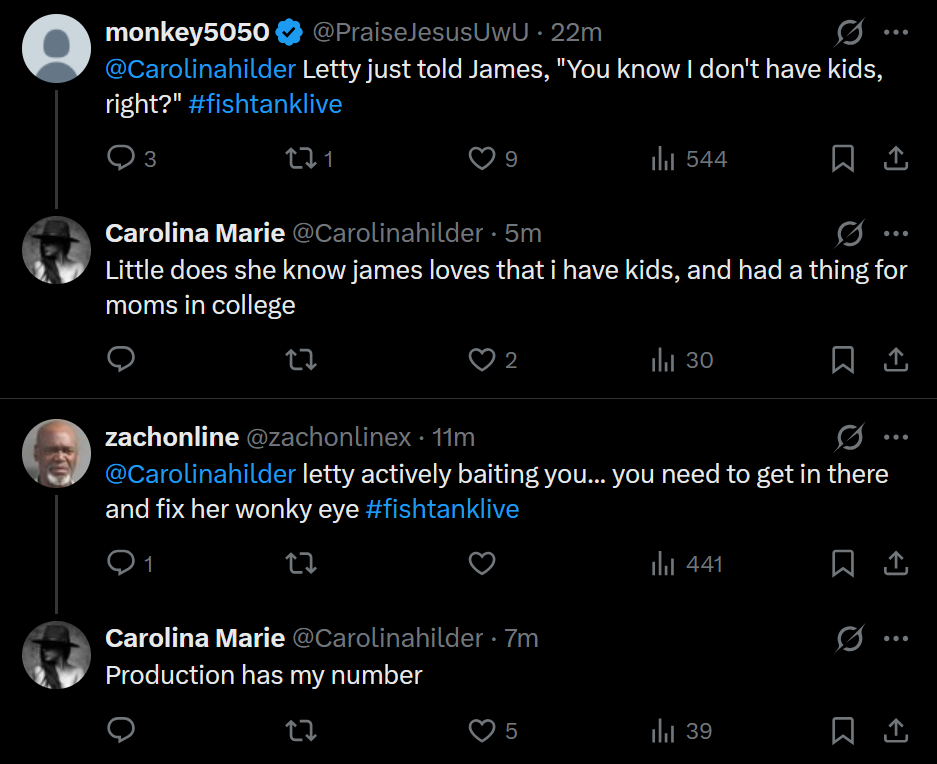Click Grok icon on monkey5050's tweet
This screenshot has height=764, width=937.
(x=849, y=33)
